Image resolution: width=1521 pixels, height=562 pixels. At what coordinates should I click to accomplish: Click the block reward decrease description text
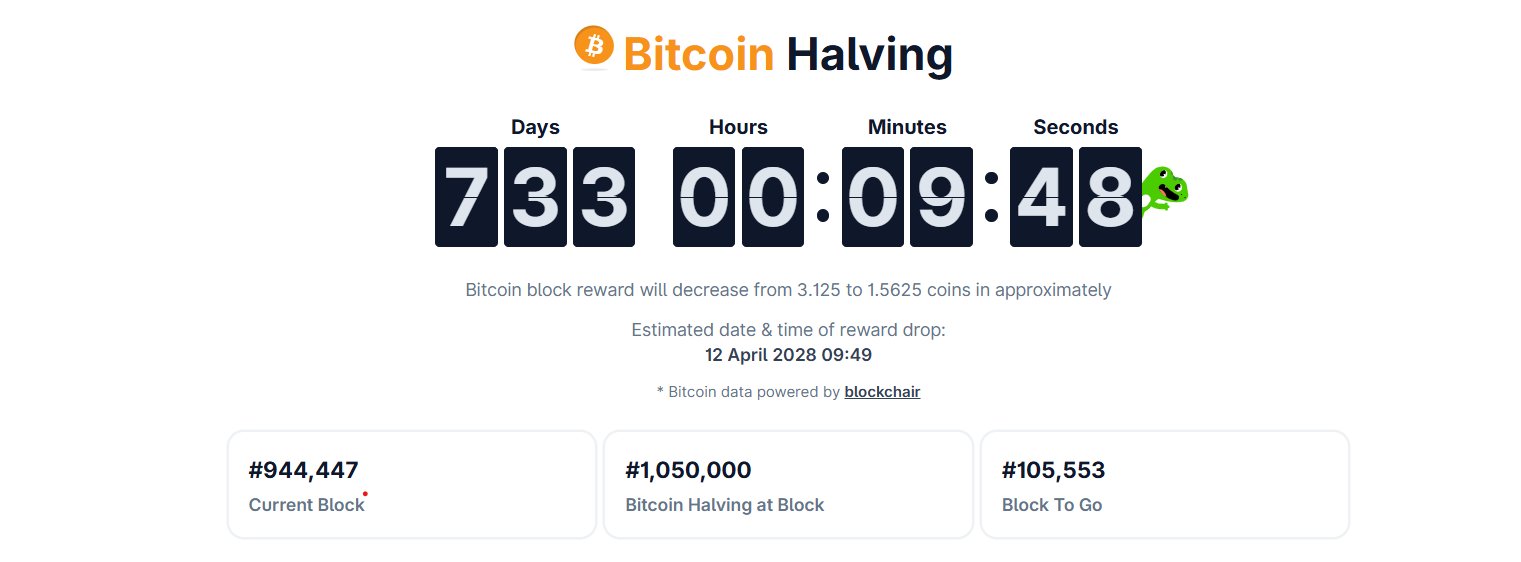coord(788,290)
